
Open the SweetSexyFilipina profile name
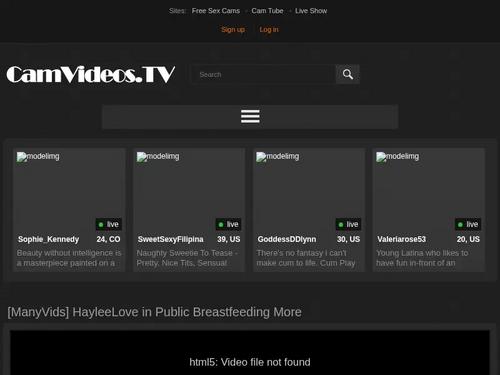(171, 239)
